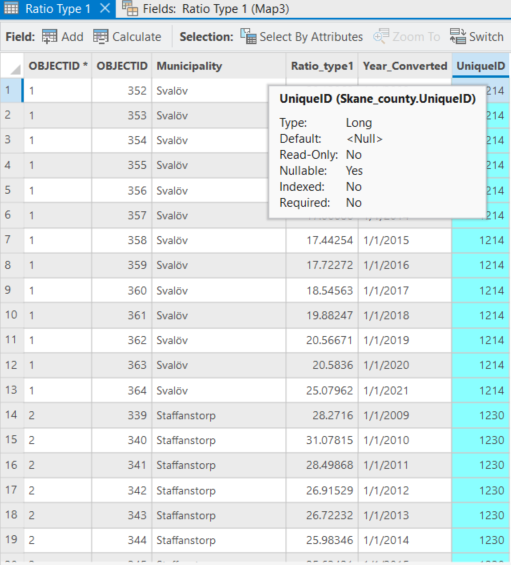Close the Ratio Type 1 tab
Viewport: 511px width, 565px height.
(105, 8)
